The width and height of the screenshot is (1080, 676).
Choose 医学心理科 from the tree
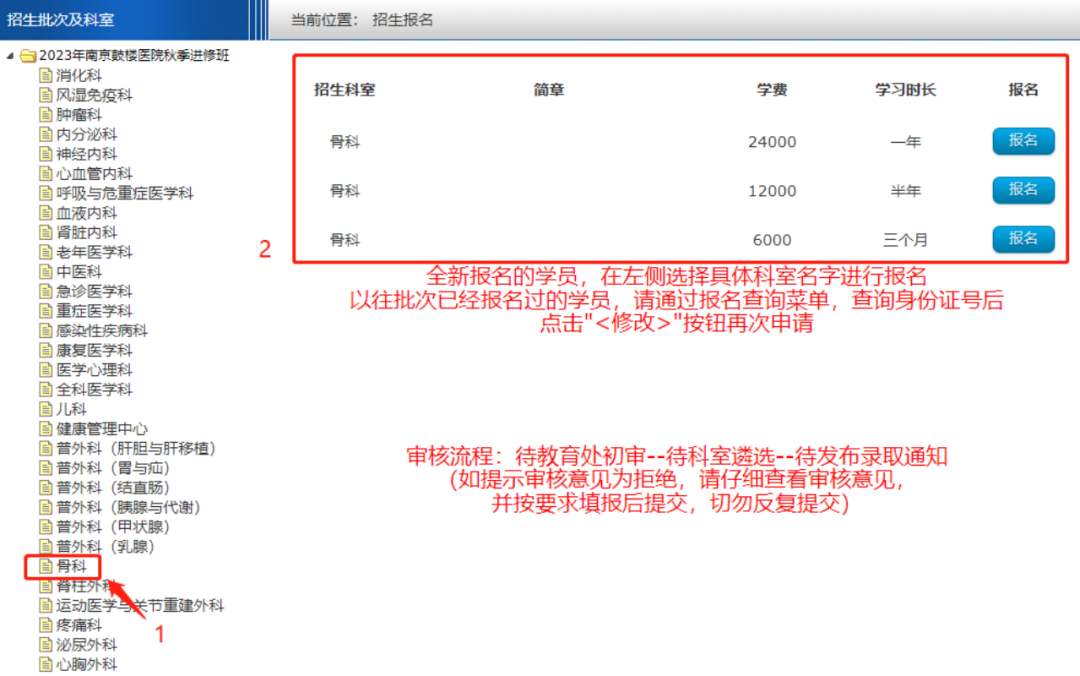tap(94, 370)
